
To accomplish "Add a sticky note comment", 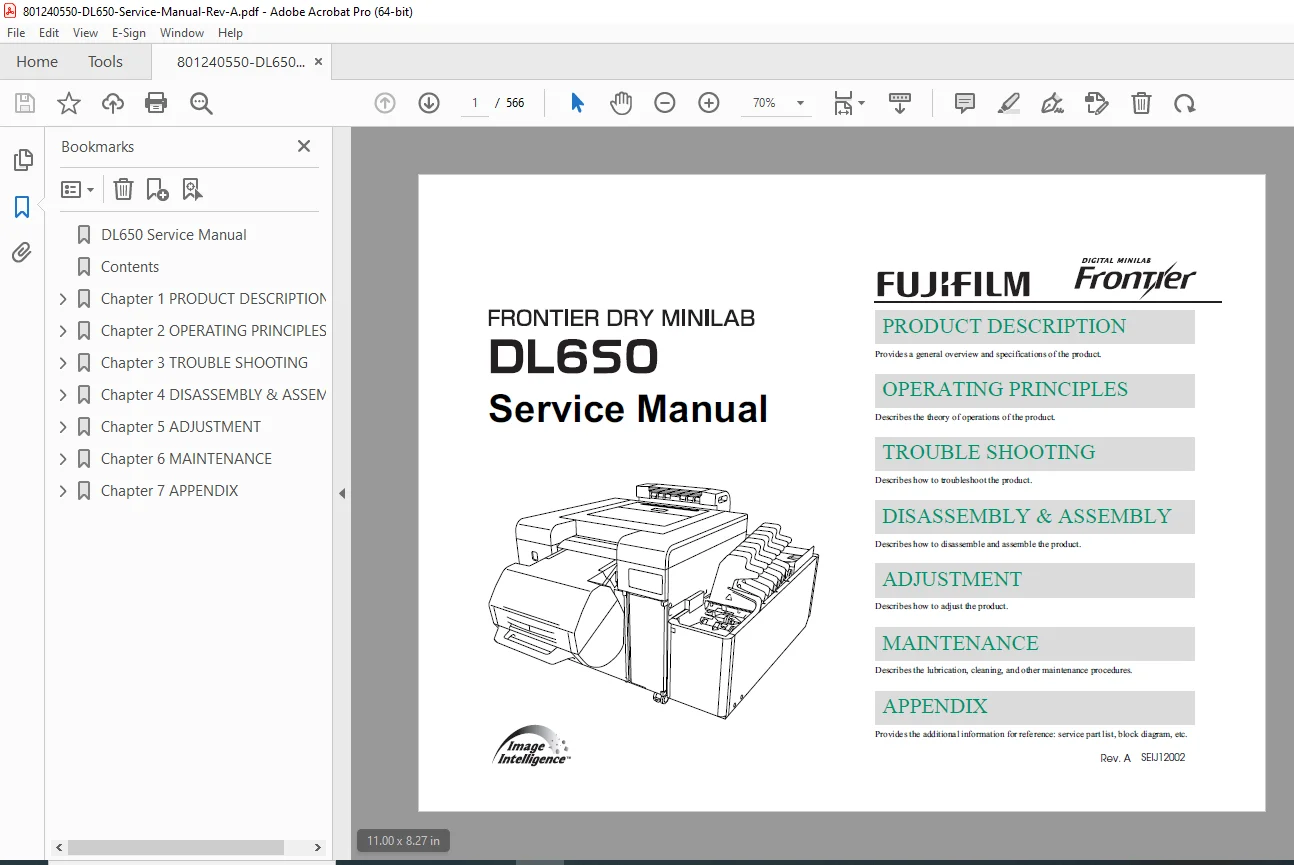I will (965, 103).
